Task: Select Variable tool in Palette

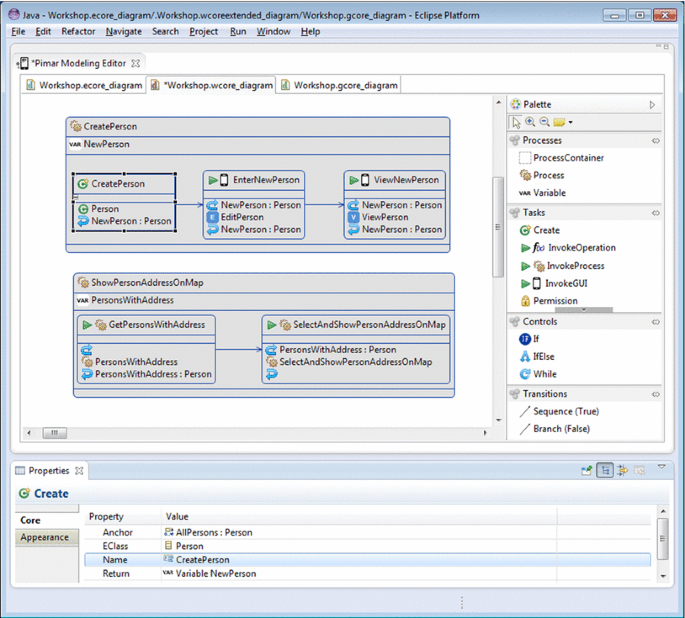Action: tap(542, 193)
